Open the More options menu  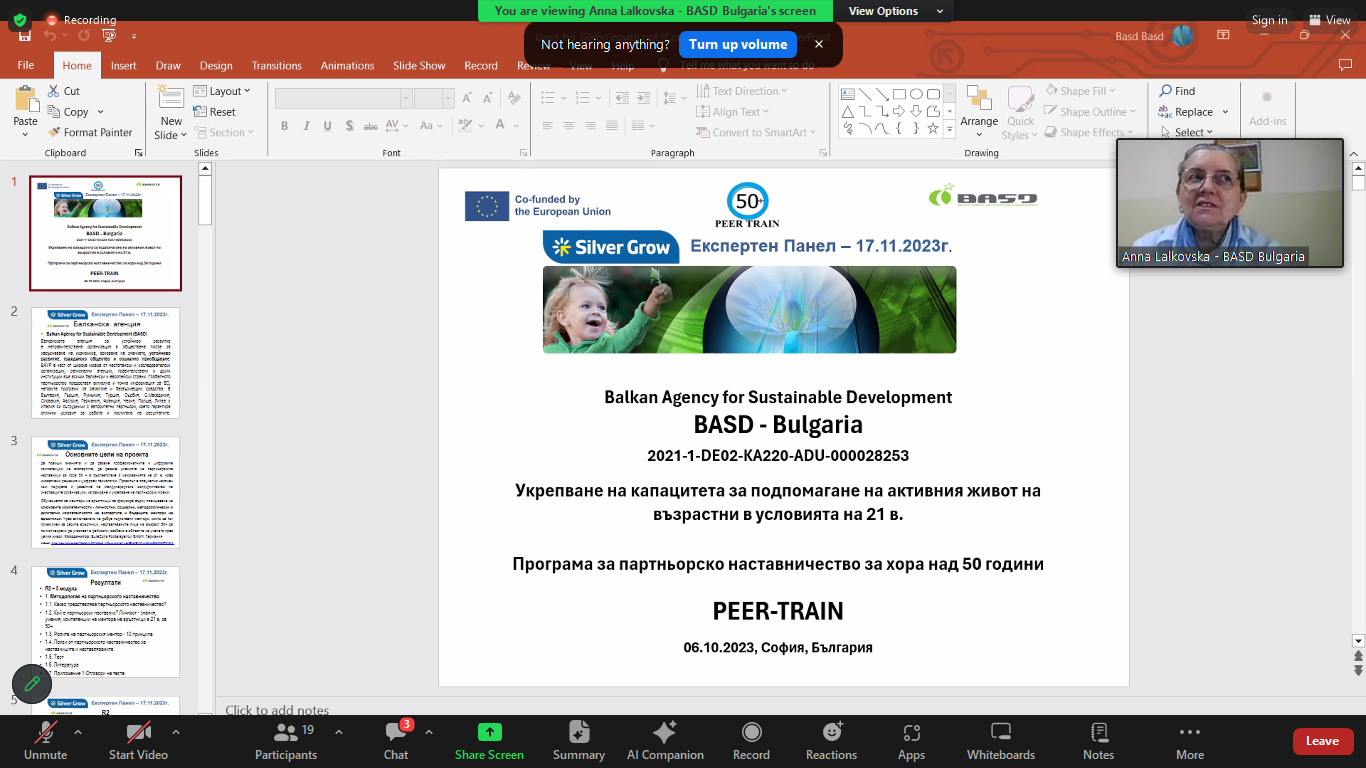coord(1189,741)
